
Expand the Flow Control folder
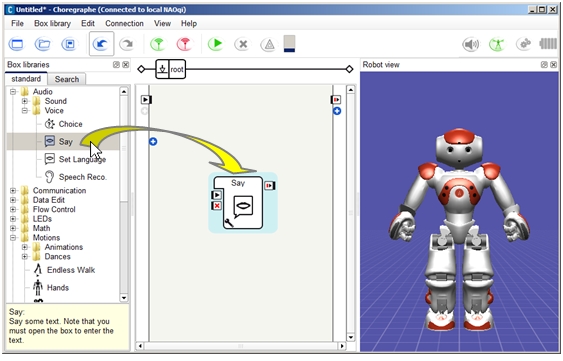[x=13, y=209]
